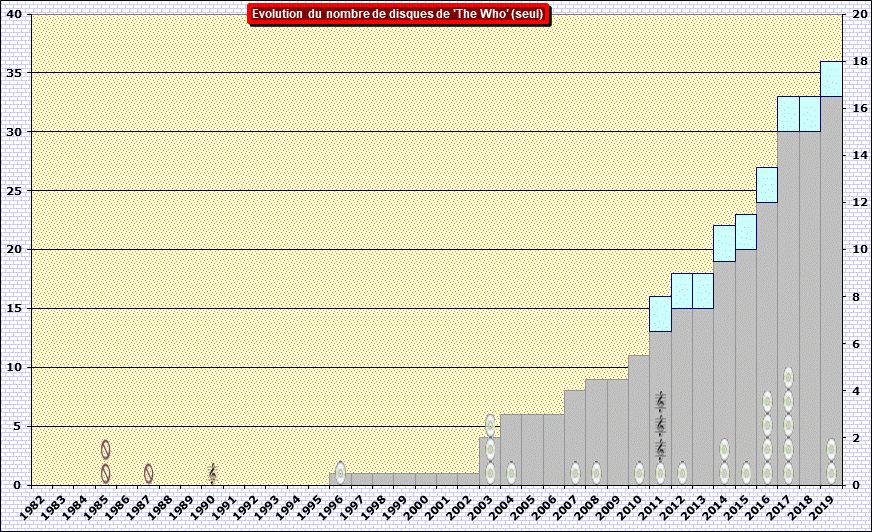
Task: Click the treble clef icon above 1990
Action: (212, 472)
